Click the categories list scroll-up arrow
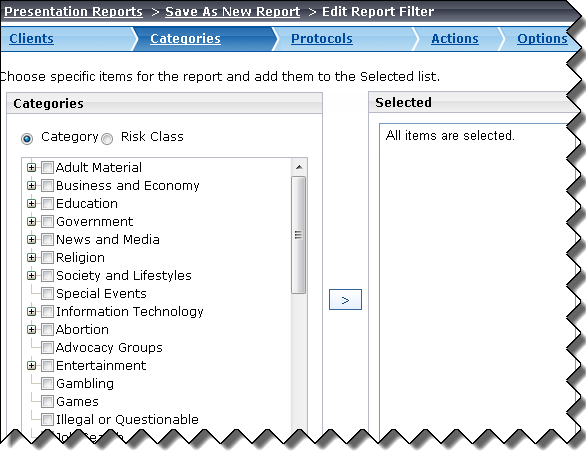 299,167
